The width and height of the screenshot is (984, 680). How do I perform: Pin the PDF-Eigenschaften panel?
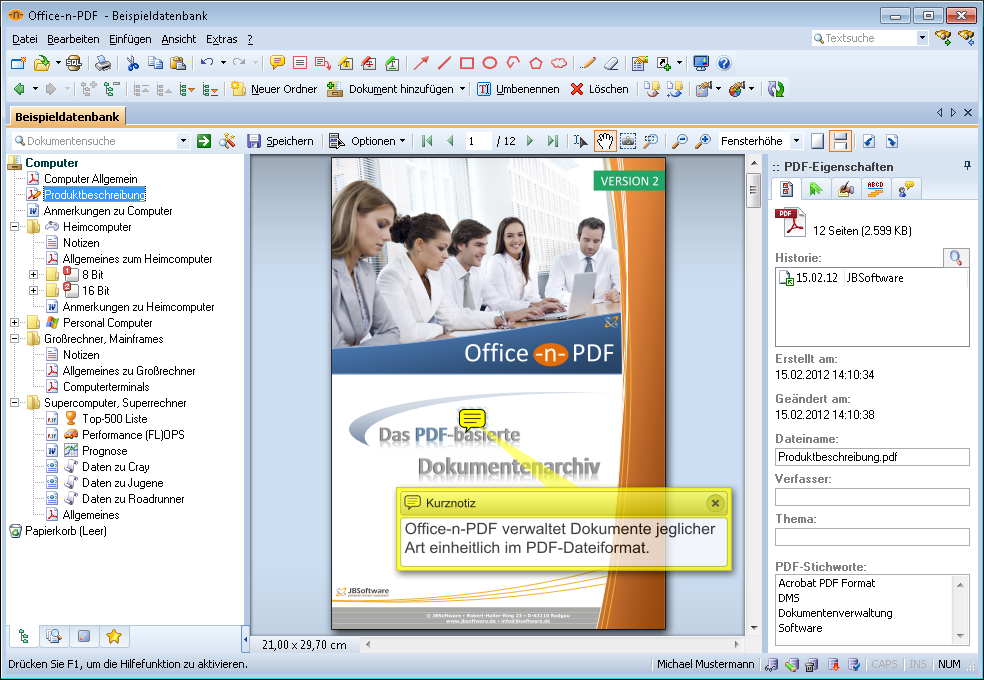point(967,166)
